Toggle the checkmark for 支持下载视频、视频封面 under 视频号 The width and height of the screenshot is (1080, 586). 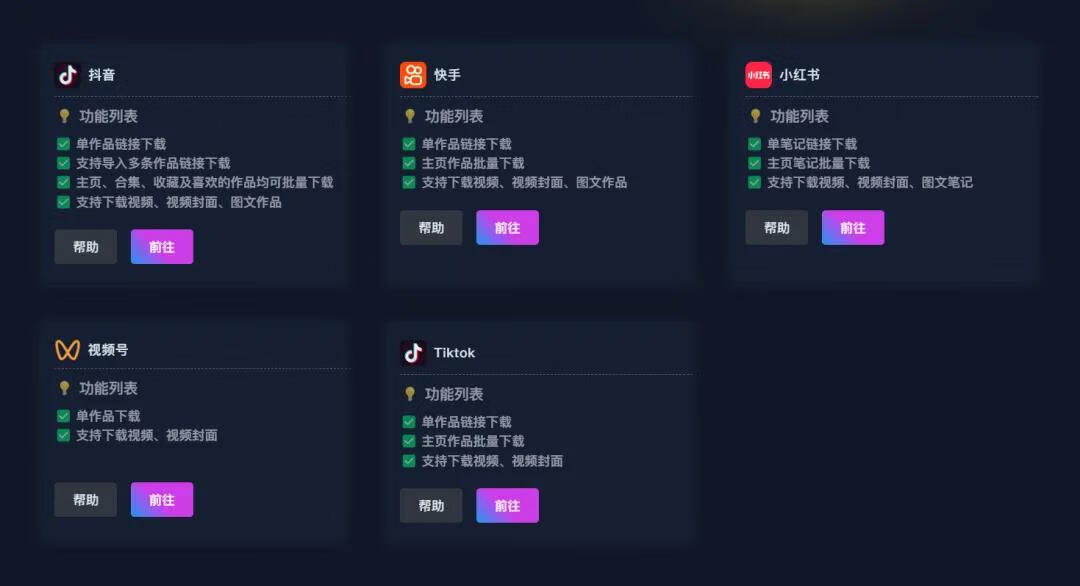(63, 436)
